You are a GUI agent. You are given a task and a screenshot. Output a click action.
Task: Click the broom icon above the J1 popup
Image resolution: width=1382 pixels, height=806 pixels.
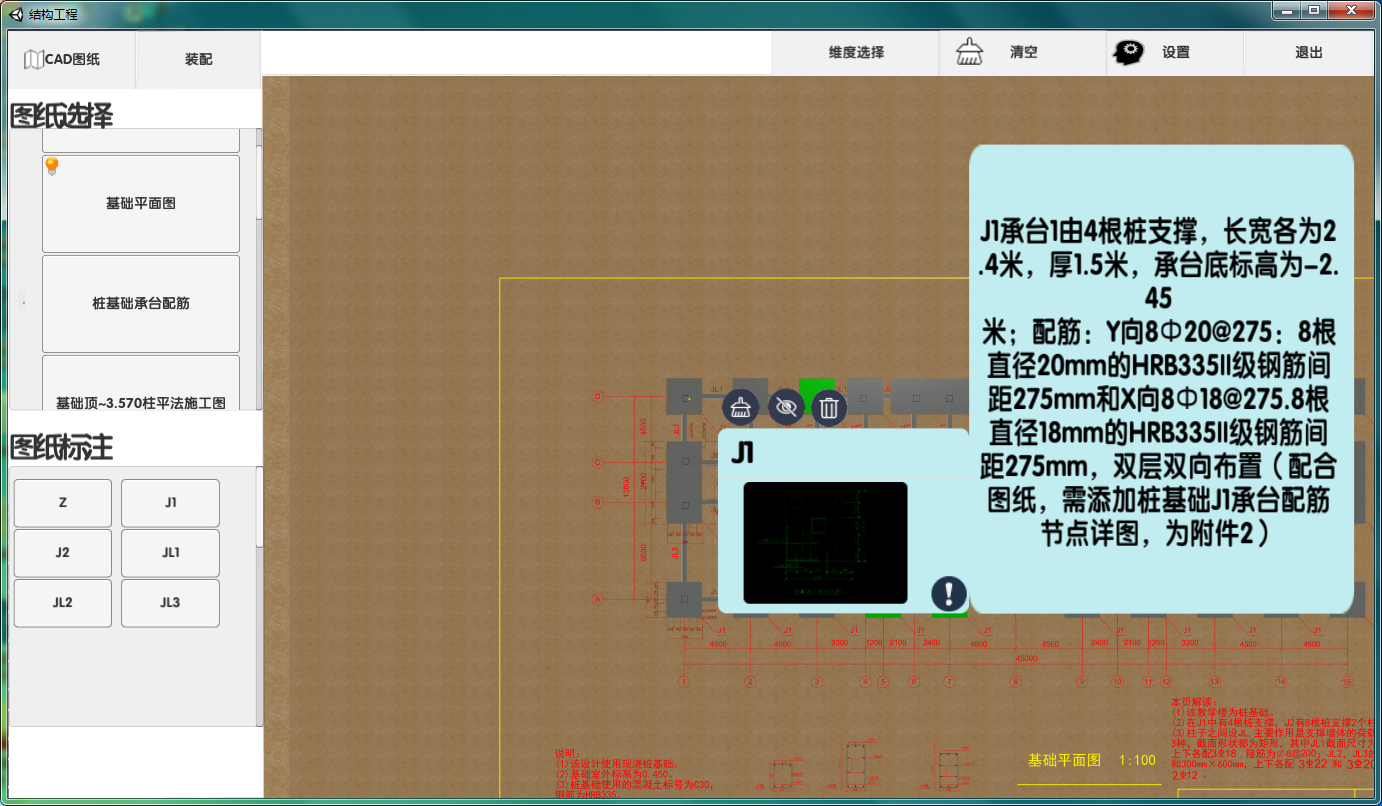[740, 407]
